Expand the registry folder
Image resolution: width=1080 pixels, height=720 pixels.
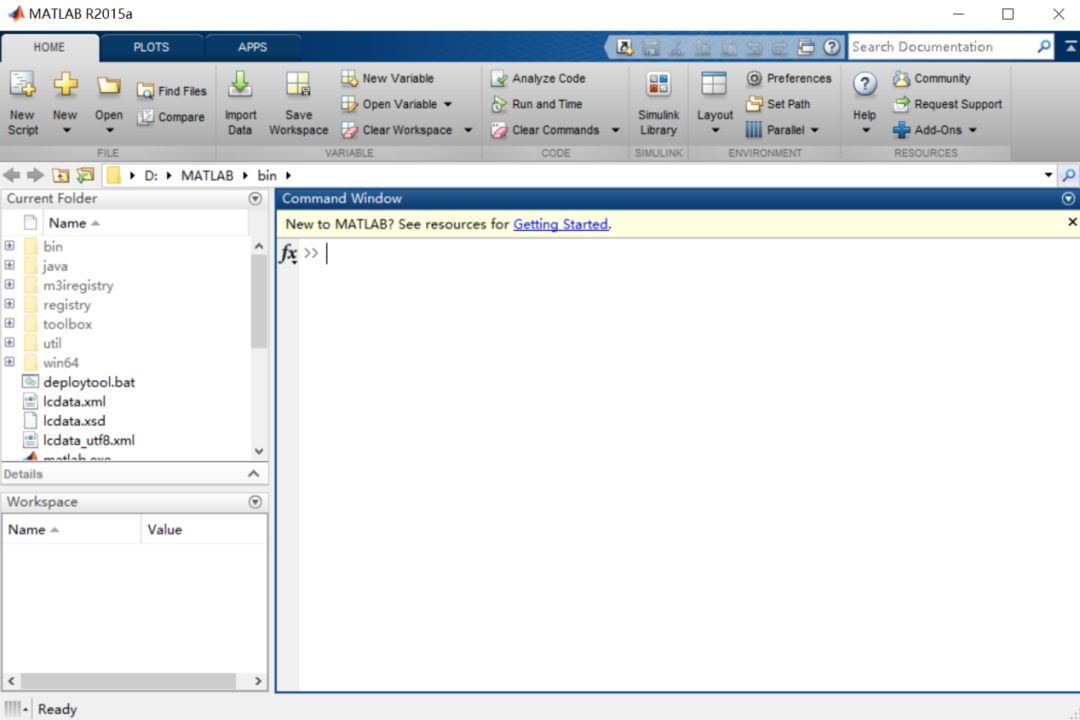tap(10, 304)
